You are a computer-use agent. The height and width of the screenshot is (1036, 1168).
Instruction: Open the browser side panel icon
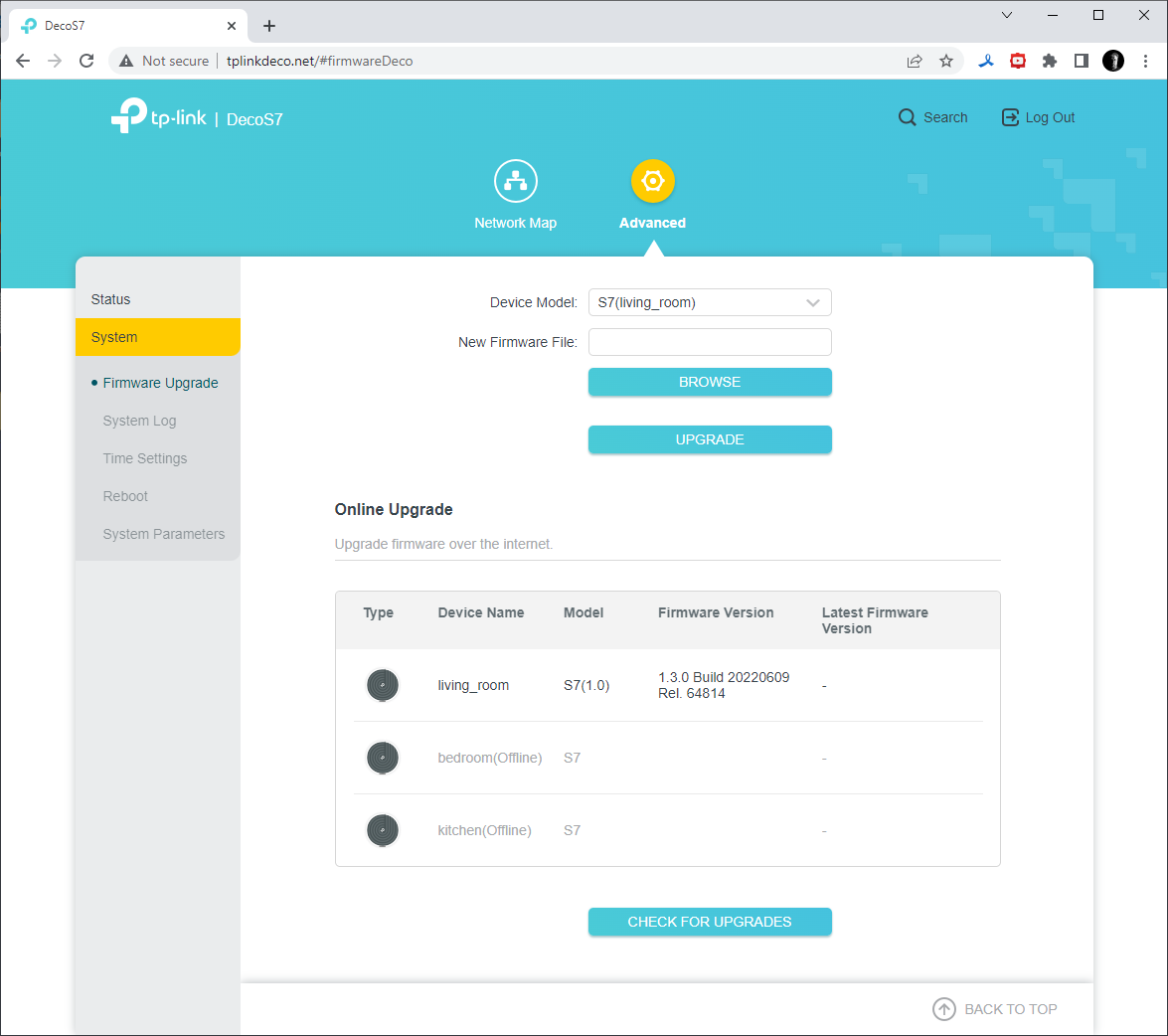pyautogui.click(x=1081, y=61)
